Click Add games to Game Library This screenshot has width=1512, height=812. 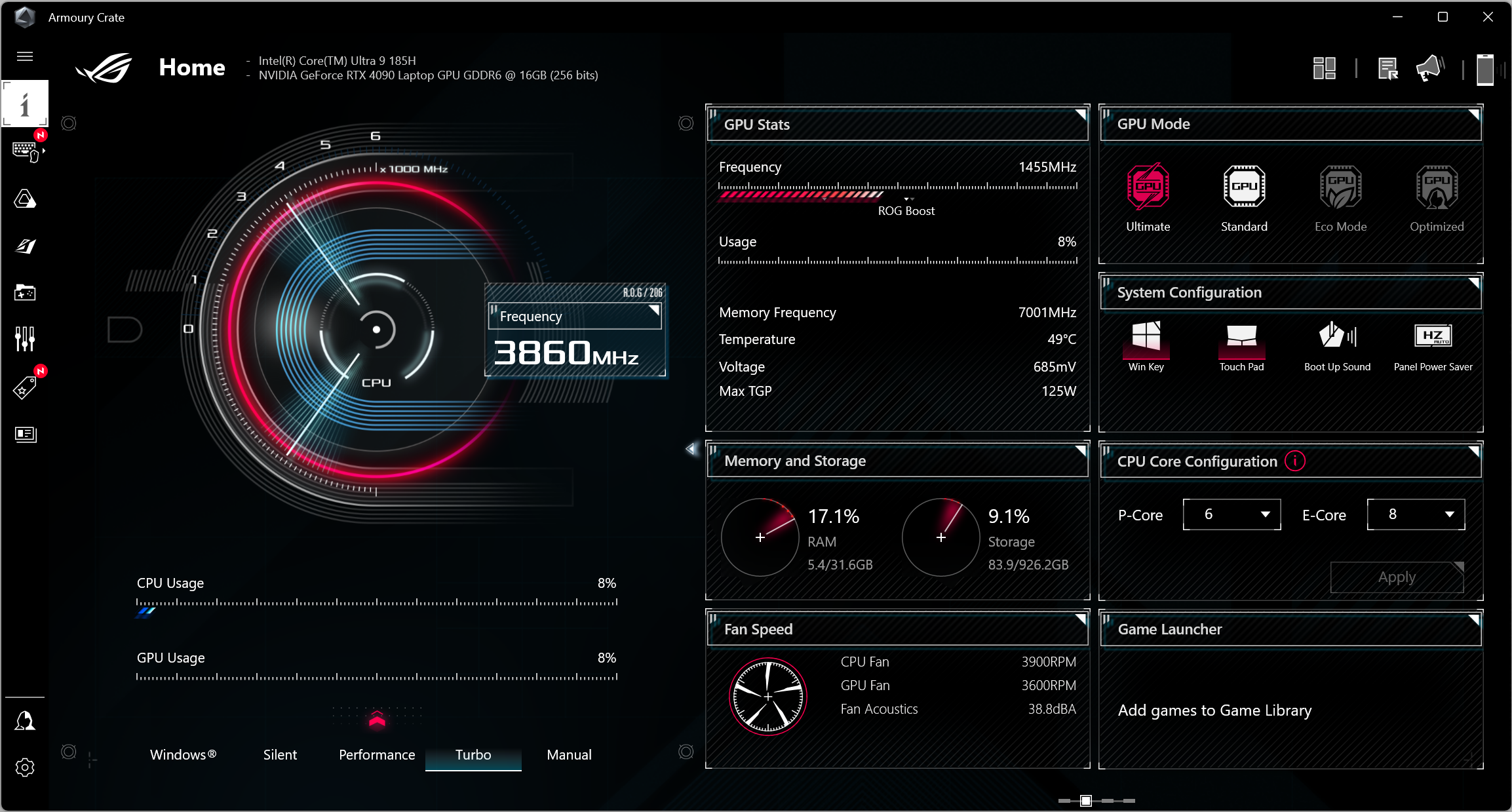[1214, 710]
